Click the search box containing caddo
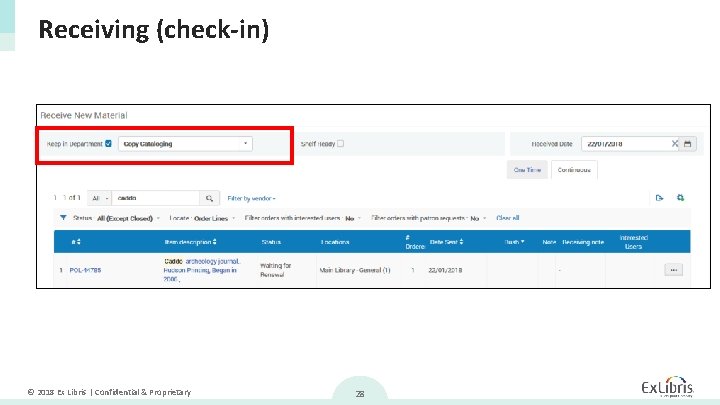This screenshot has height=405, width=720. click(x=156, y=198)
